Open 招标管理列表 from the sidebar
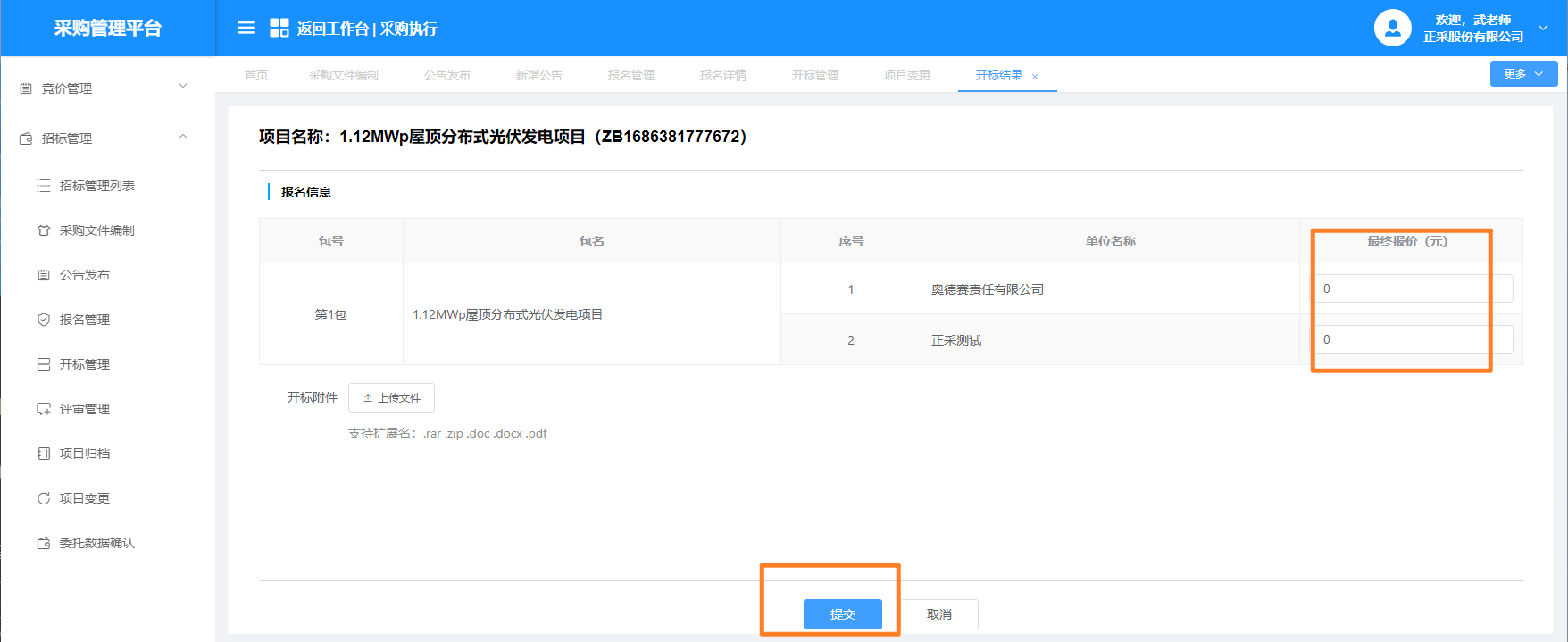Viewport: 1568px width, 642px height. (x=96, y=186)
